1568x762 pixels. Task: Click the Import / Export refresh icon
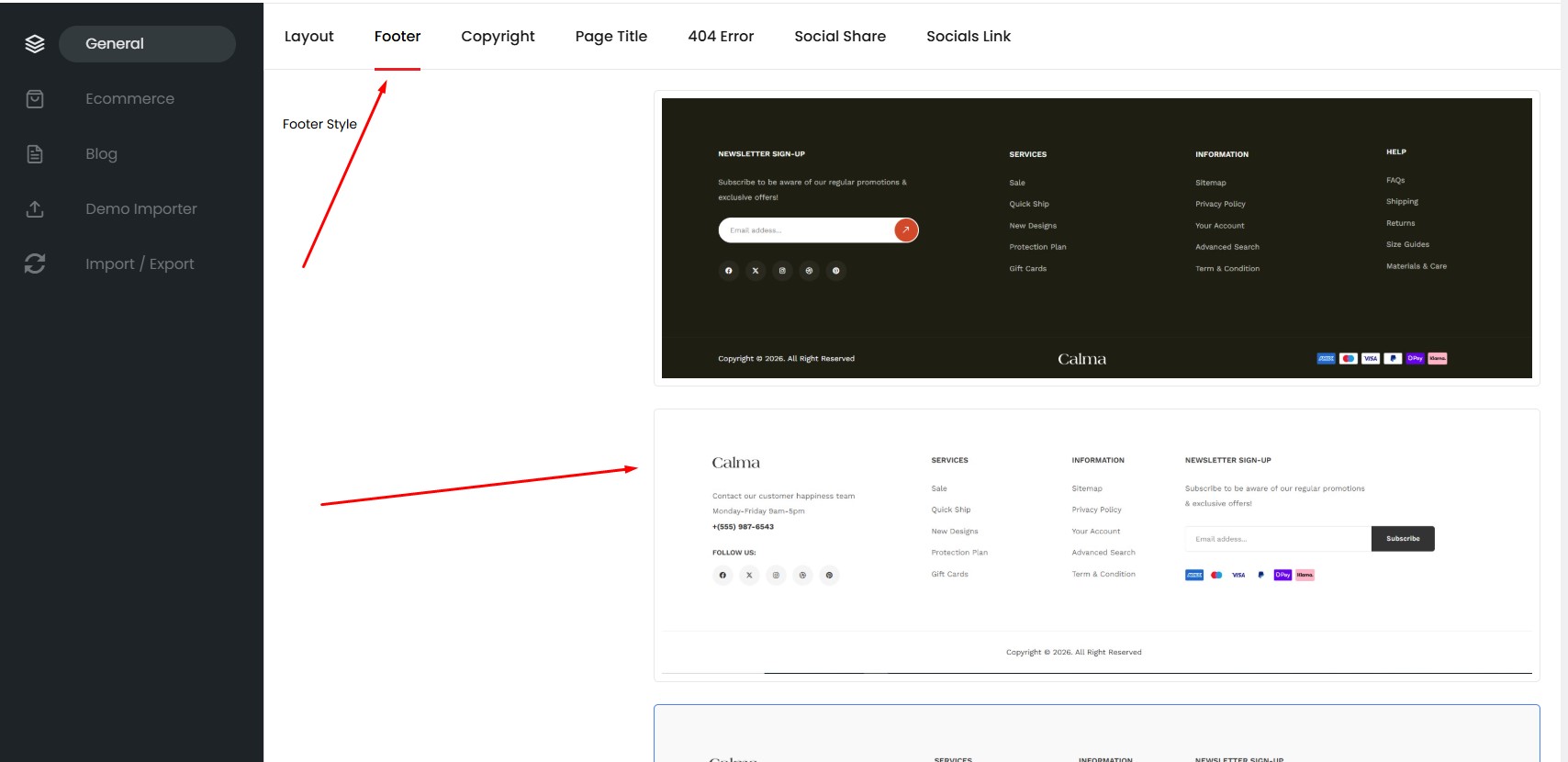point(35,264)
